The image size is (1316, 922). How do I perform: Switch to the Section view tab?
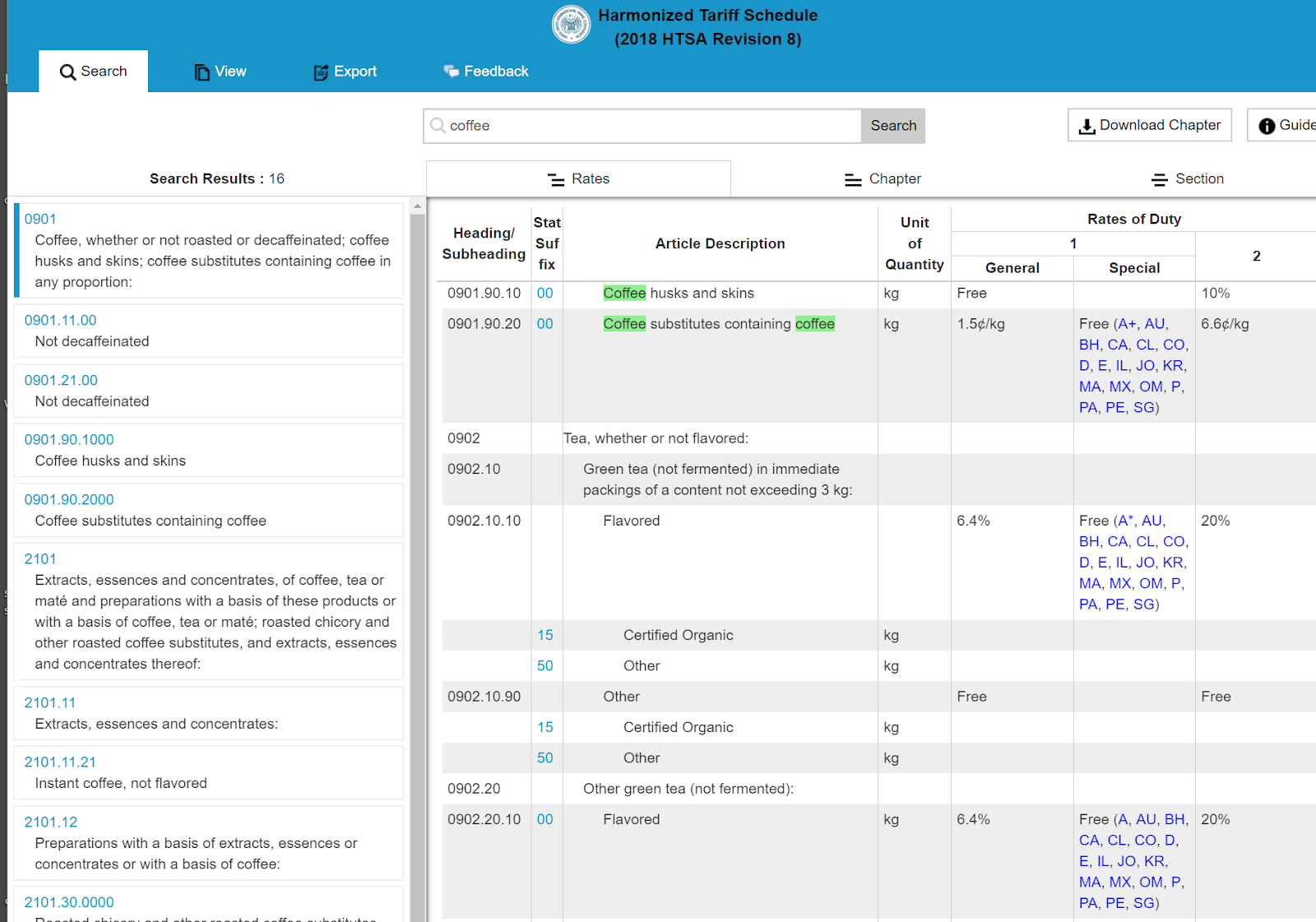[x=1188, y=178]
